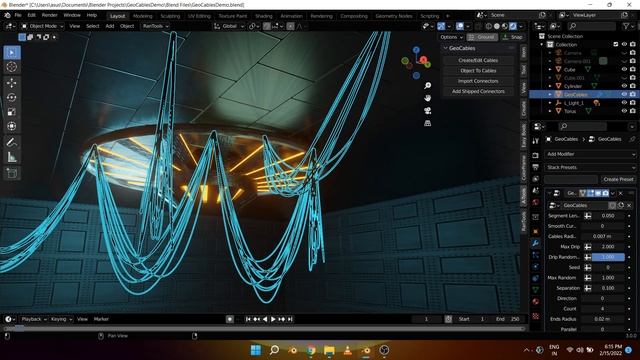Open the Render menu
The height and width of the screenshot is (360, 640).
49,15
